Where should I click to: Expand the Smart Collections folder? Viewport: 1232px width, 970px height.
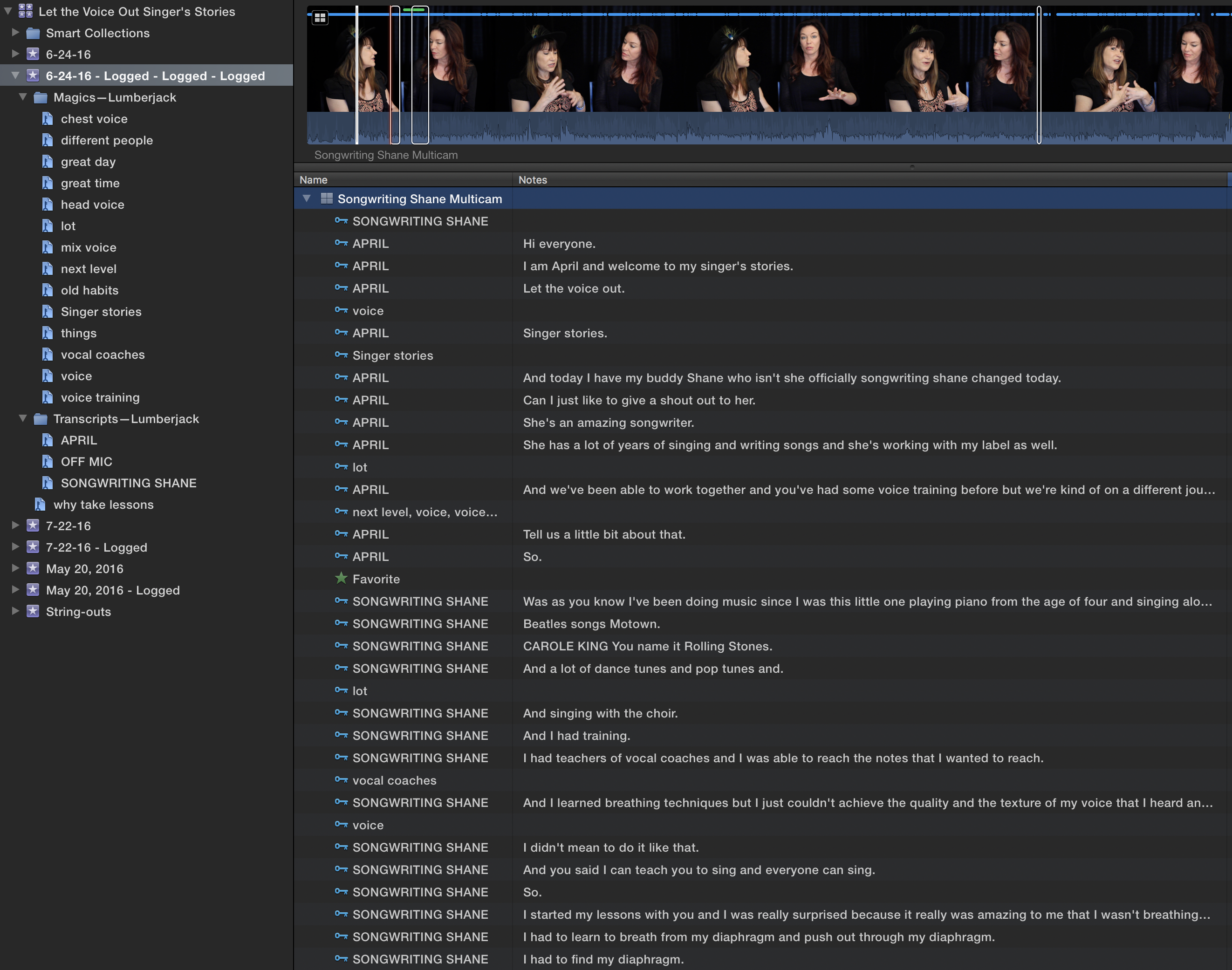pyautogui.click(x=15, y=32)
